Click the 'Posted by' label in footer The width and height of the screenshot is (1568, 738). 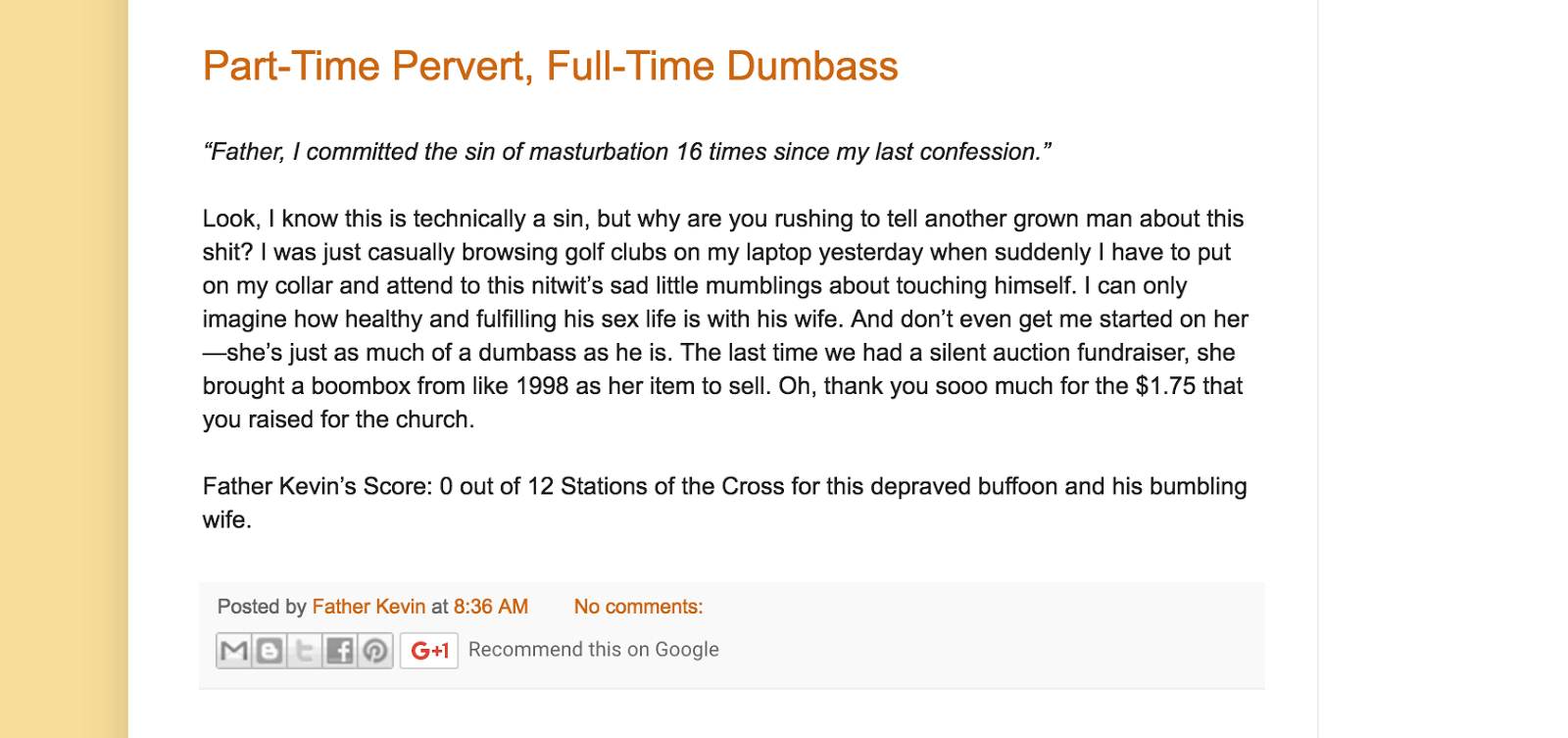(x=262, y=607)
